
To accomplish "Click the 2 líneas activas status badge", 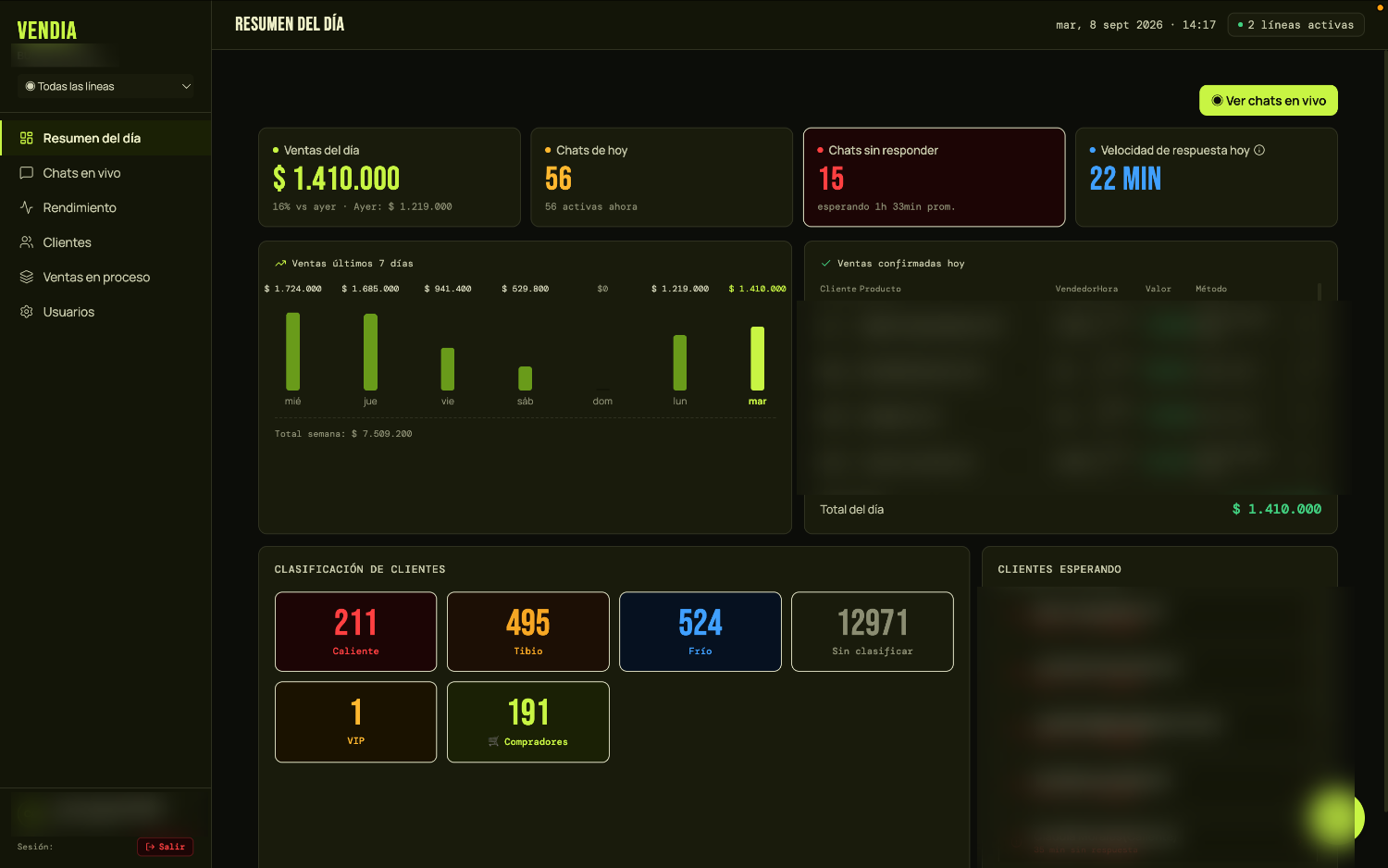I will click(1295, 25).
